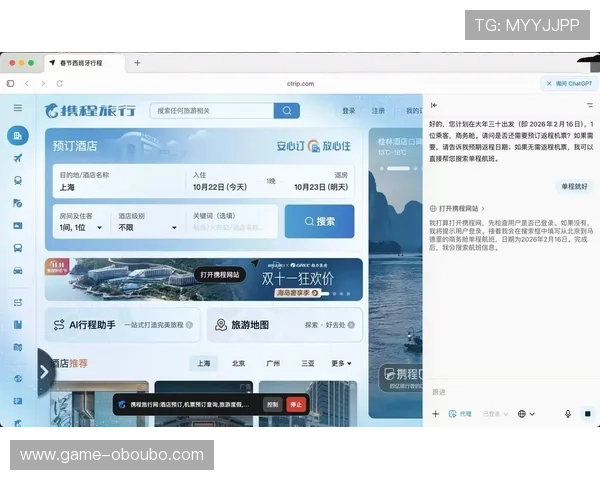Select the 广州 hotel recommendation tab

pos(273,363)
